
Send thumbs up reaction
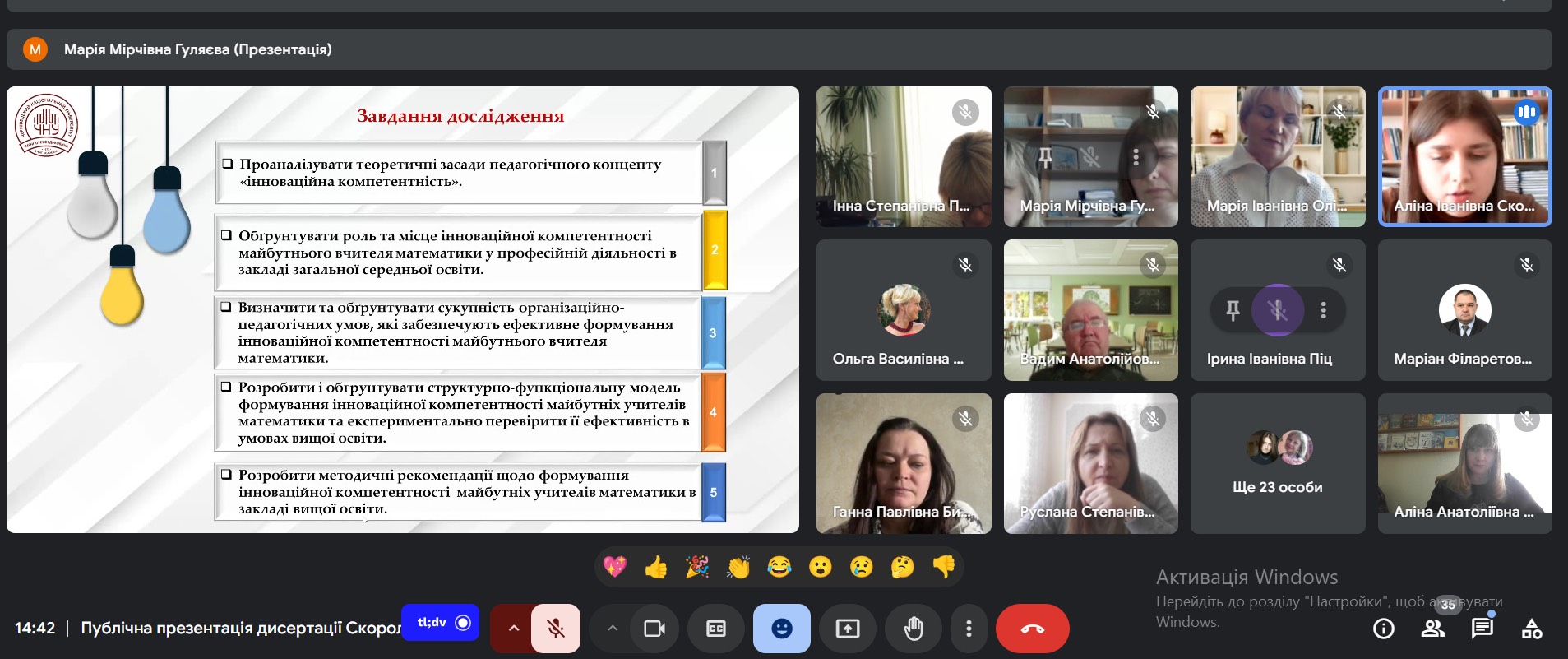(x=656, y=566)
